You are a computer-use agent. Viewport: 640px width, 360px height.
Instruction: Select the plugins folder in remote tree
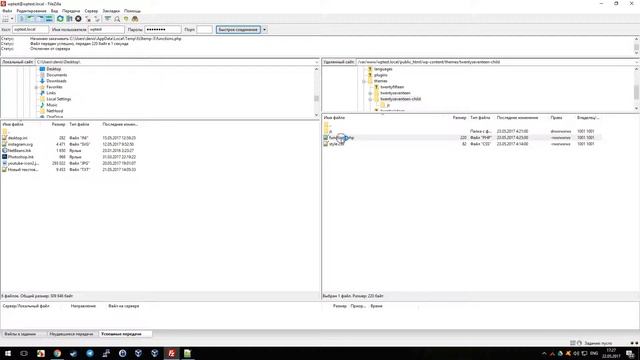click(380, 75)
